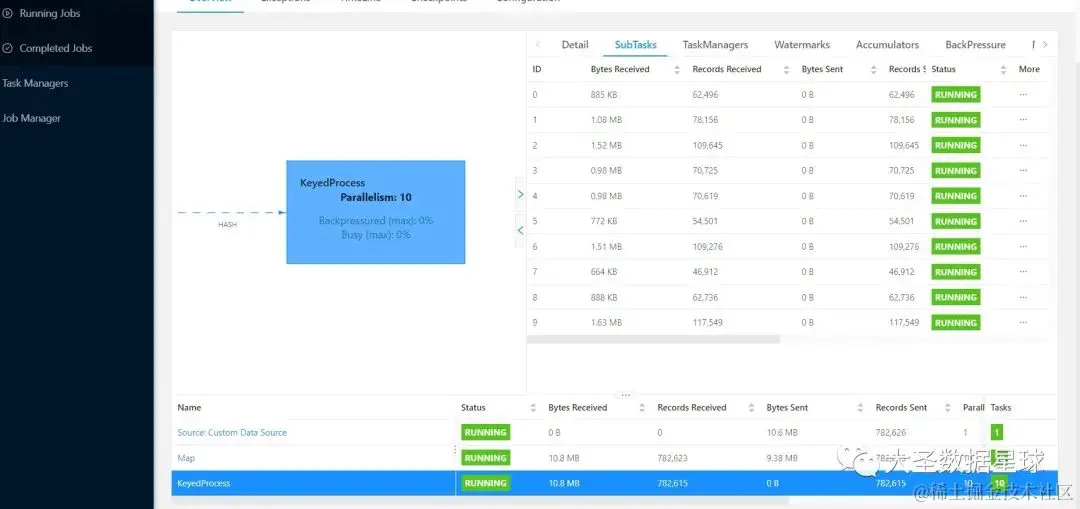The height and width of the screenshot is (509, 1080).
Task: Open Completed Jobs in the sidebar
Action: tap(55, 48)
